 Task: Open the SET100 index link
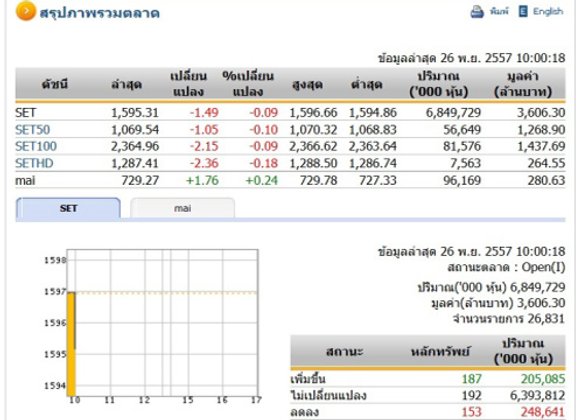[x=36, y=146]
